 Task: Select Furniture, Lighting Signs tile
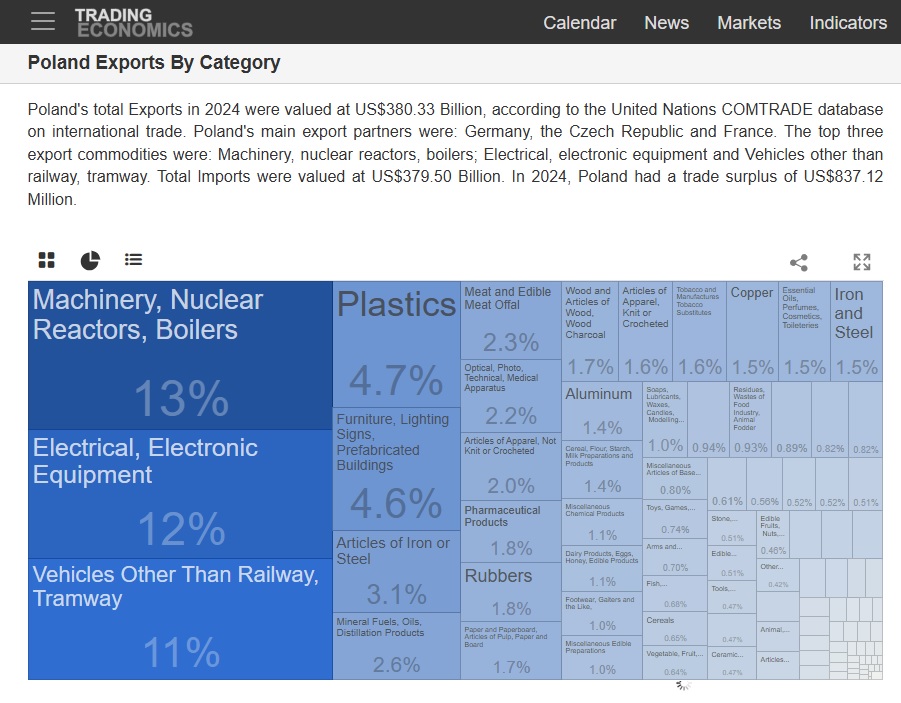[x=396, y=468]
